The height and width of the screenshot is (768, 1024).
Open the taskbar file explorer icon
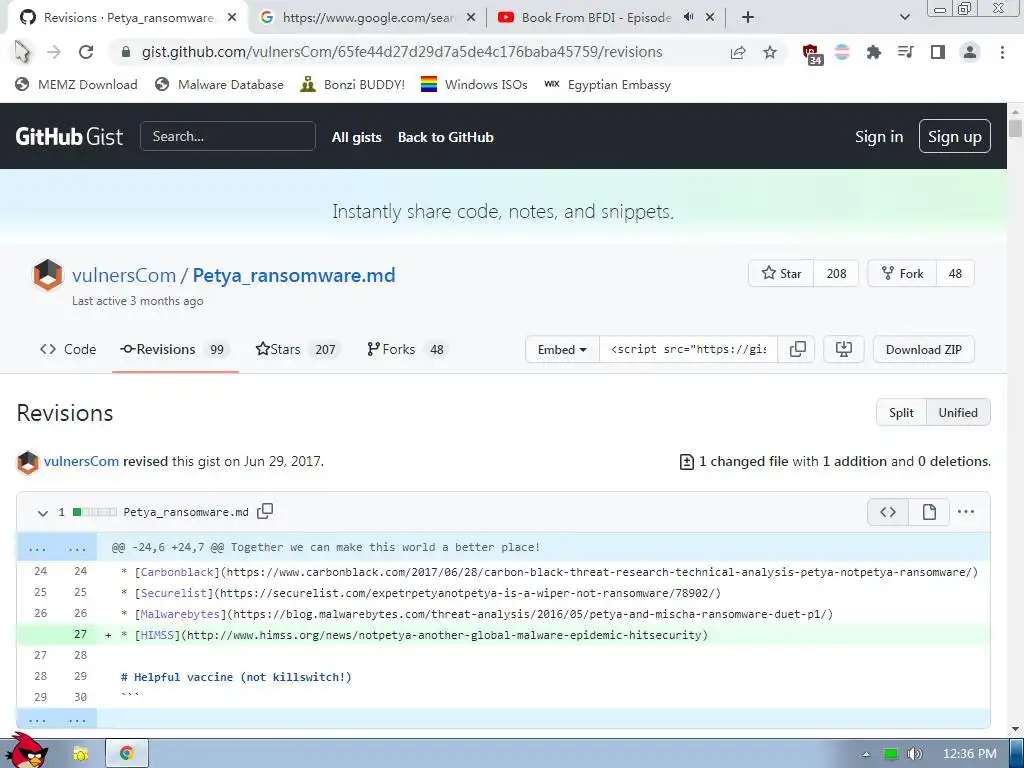81,754
